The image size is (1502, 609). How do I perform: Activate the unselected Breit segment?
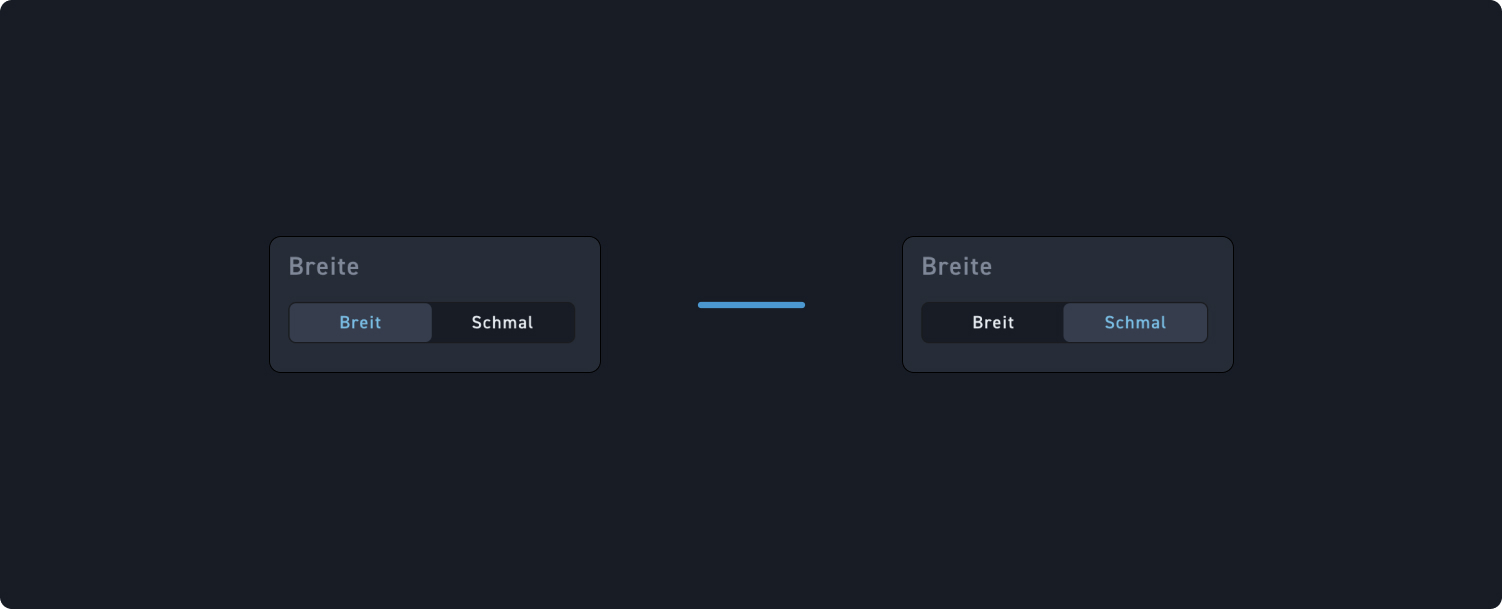(993, 323)
